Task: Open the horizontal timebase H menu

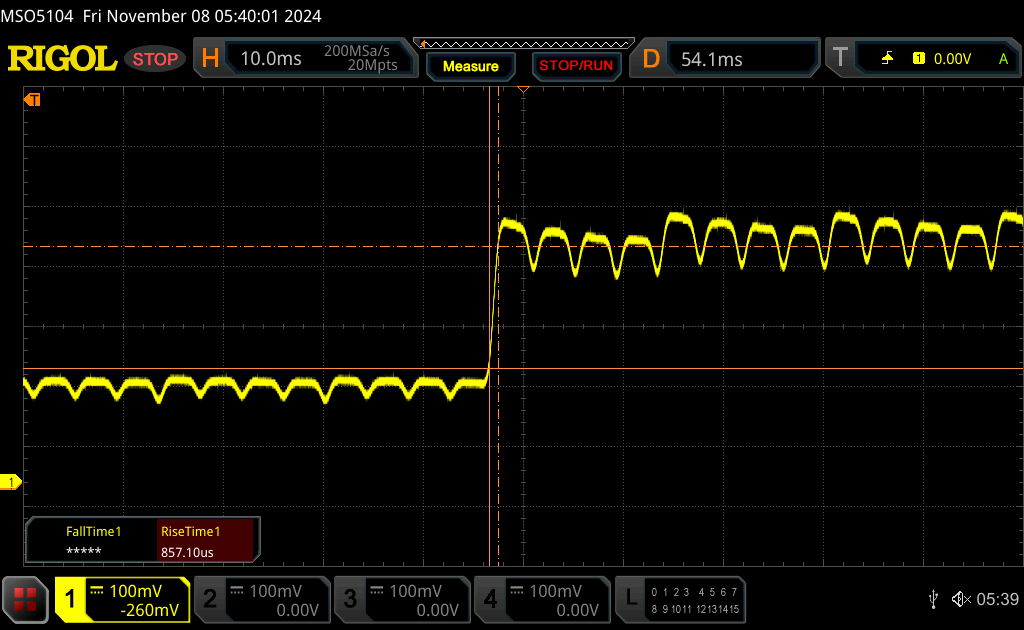Action: click(x=210, y=58)
